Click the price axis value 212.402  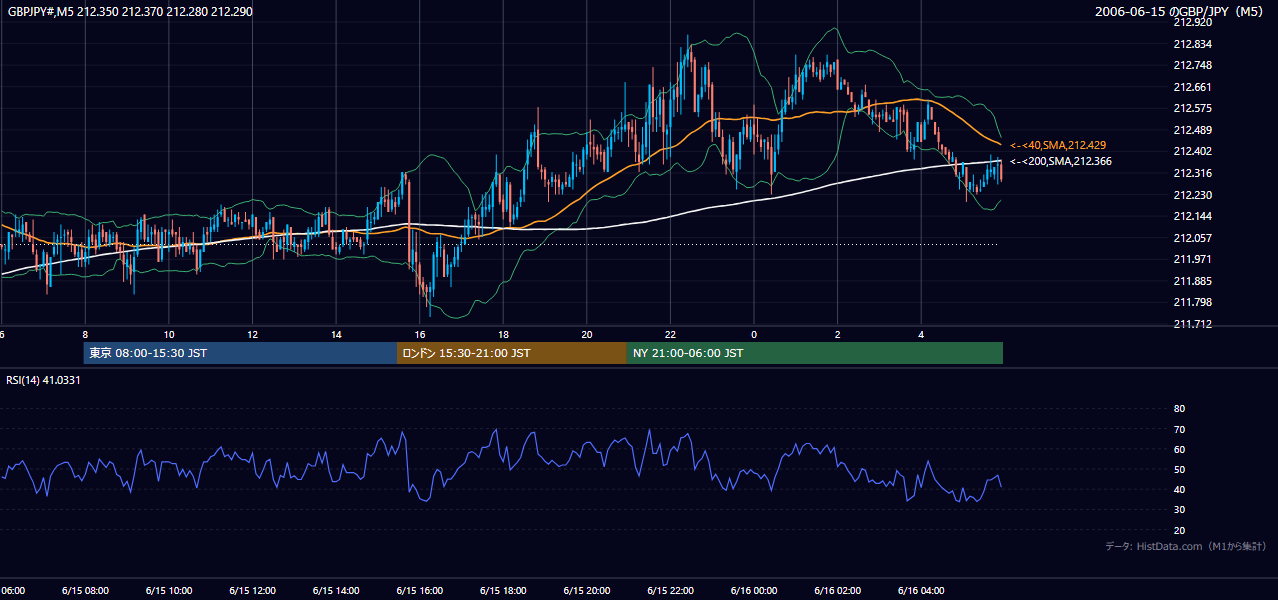pyautogui.click(x=1192, y=151)
